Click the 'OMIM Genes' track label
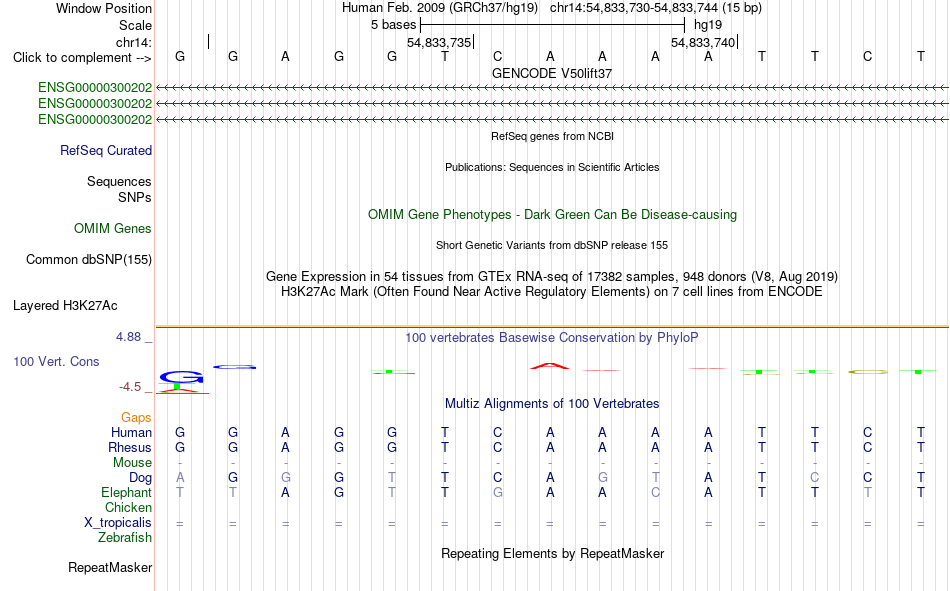This screenshot has width=950, height=591. click(x=113, y=229)
